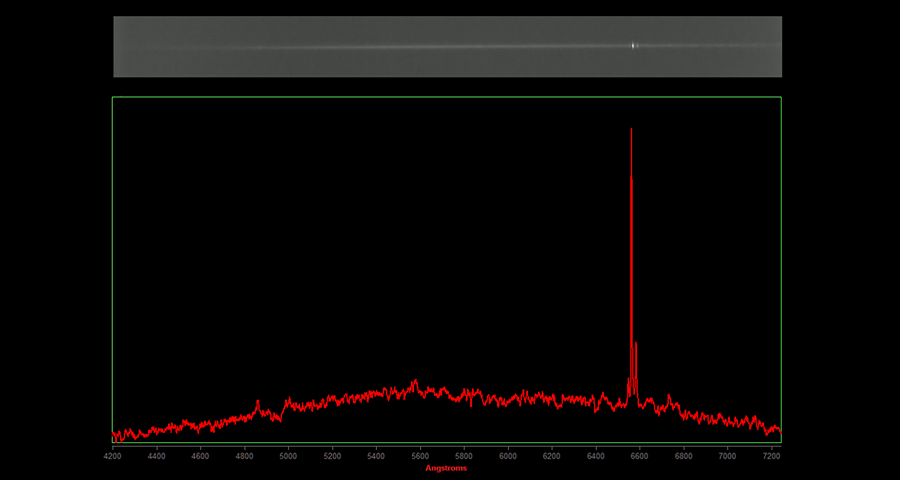
Task: Select the 7000 axis tick label
Action: point(728,456)
